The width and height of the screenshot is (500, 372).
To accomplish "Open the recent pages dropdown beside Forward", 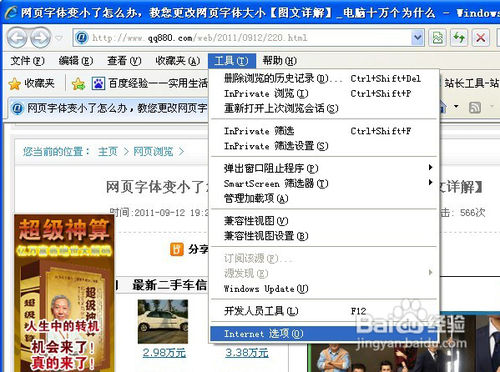I will point(59,38).
